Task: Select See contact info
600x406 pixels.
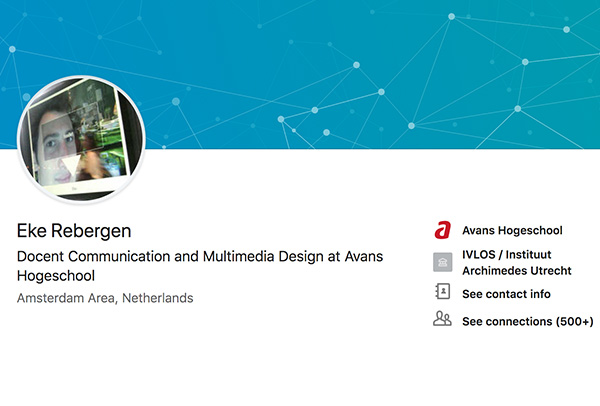Action: pyautogui.click(x=506, y=294)
